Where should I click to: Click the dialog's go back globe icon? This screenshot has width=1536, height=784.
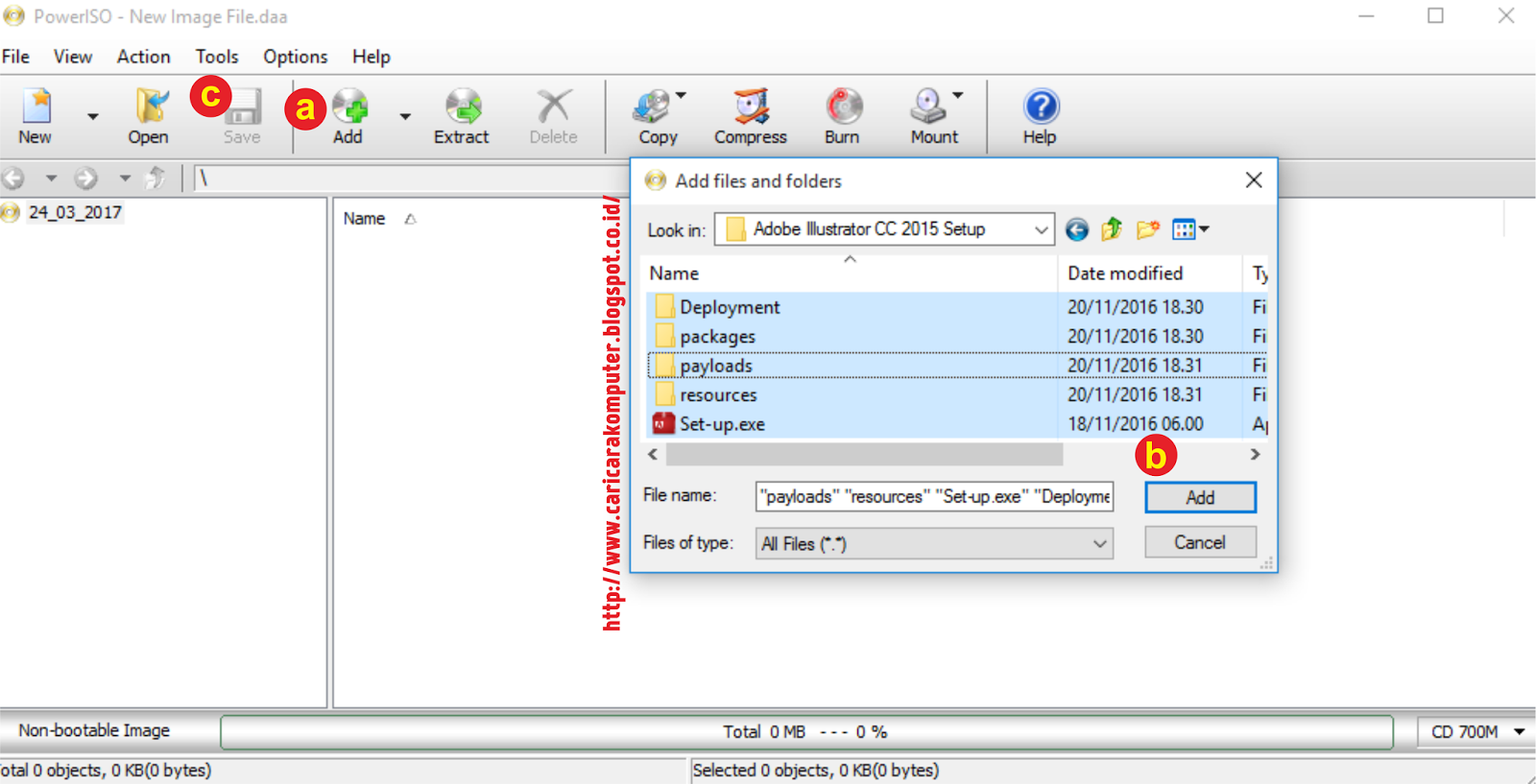pos(1077,229)
